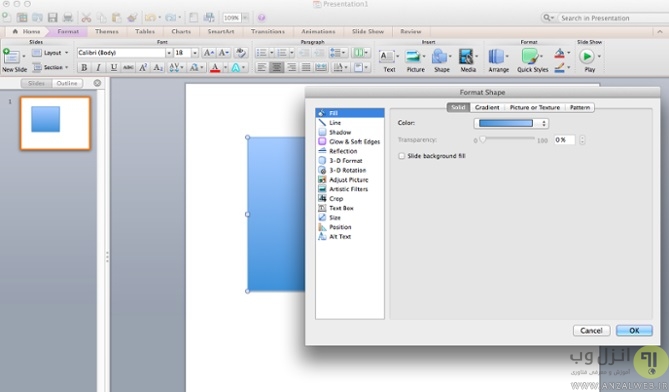Select the Gradient fill tab
Image resolution: width=669 pixels, height=392 pixels.
[x=487, y=107]
